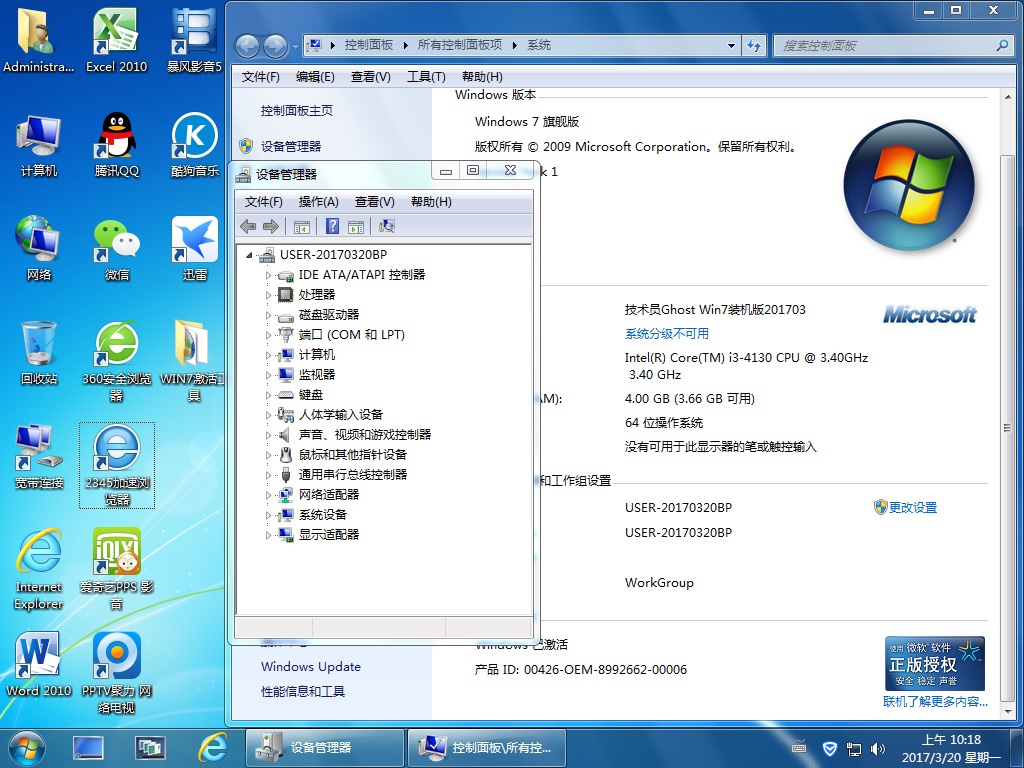Expand the IDE ATA/ATAPI 控制器 node
Viewport: 1024px width, 768px height.
(x=268, y=276)
